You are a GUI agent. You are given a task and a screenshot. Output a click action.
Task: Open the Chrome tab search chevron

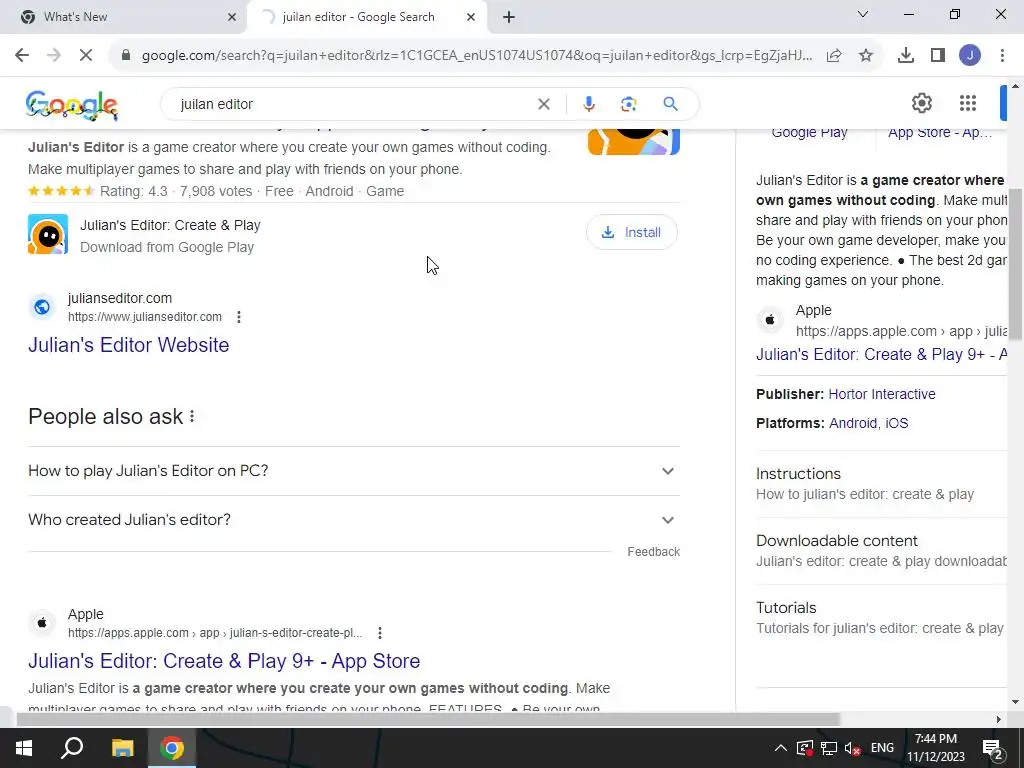tap(863, 14)
